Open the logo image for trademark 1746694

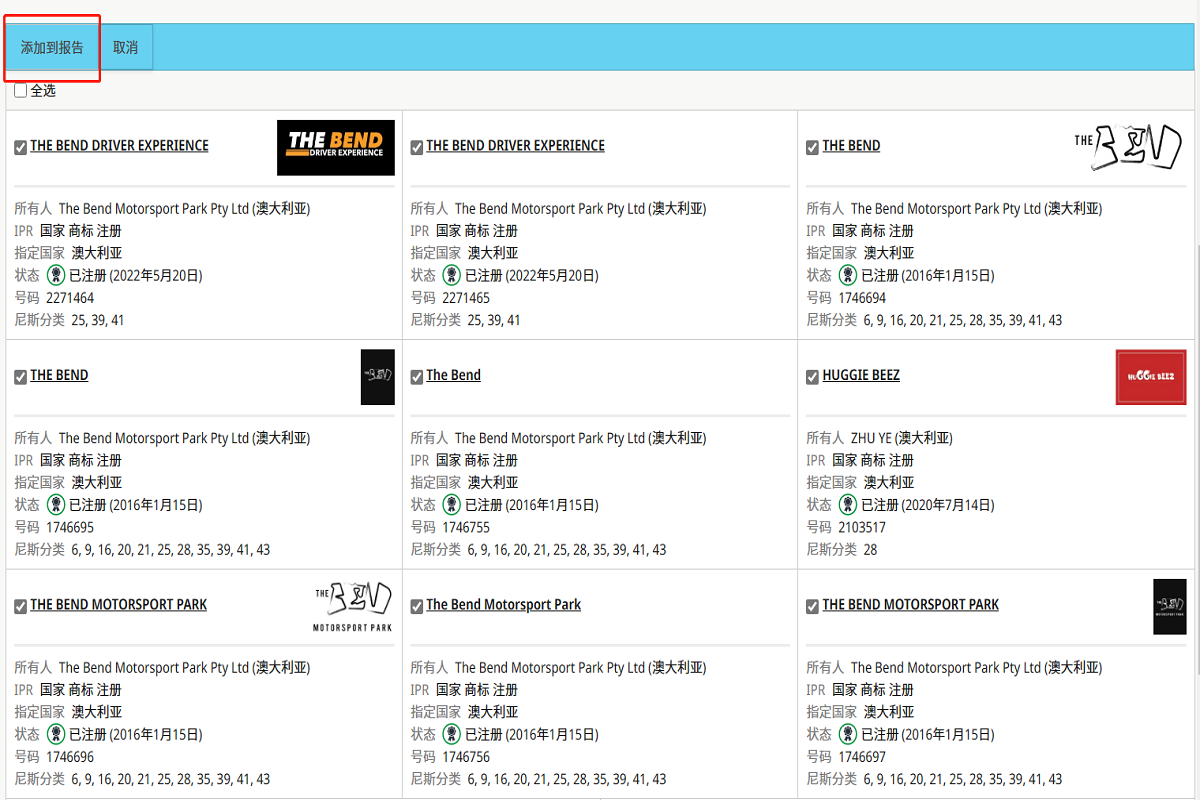[1129, 148]
